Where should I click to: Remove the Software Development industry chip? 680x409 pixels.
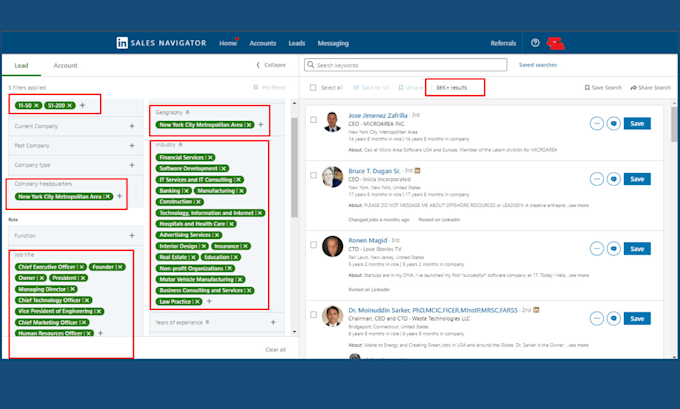(224, 169)
